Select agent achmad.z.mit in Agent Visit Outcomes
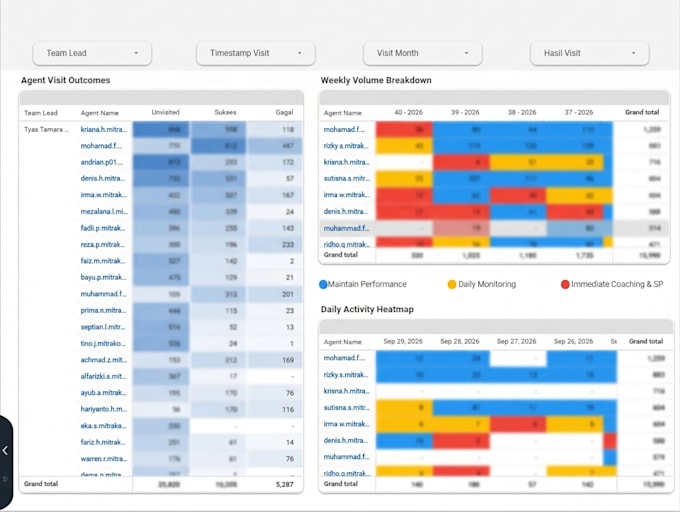 coord(104,360)
